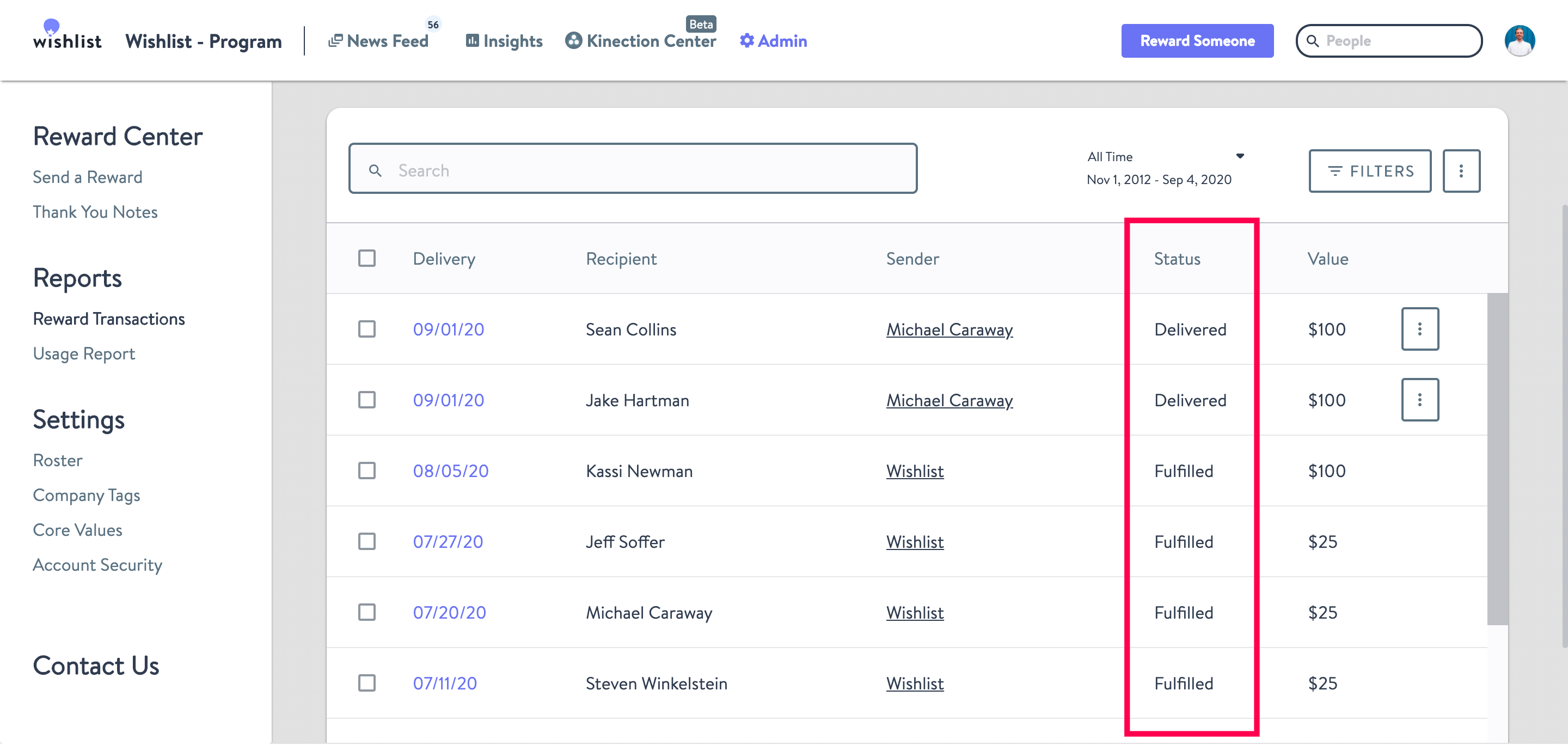Screen dimensions: 1568x745
Task: Click the Wishlist - Program title
Action: click(x=203, y=41)
